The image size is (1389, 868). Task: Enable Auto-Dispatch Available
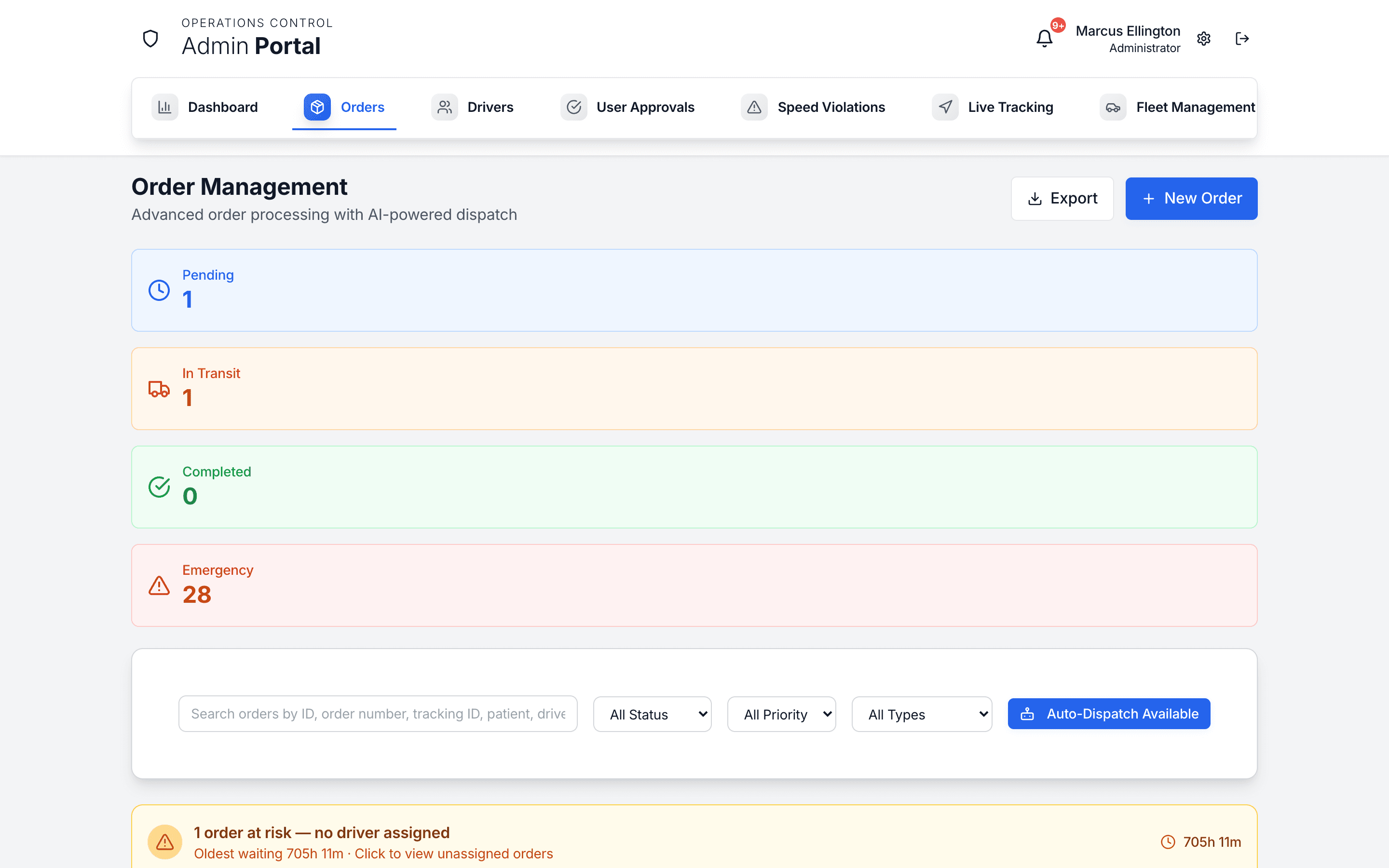tap(1108, 714)
